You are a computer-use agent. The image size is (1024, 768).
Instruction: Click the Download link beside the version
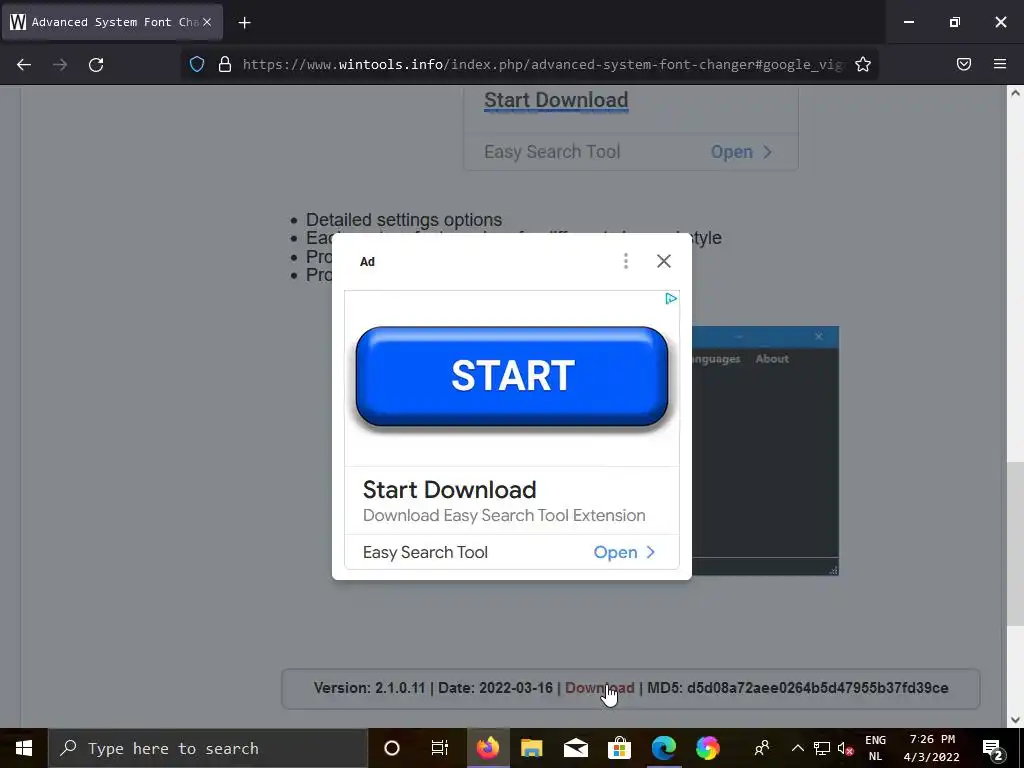pos(600,688)
